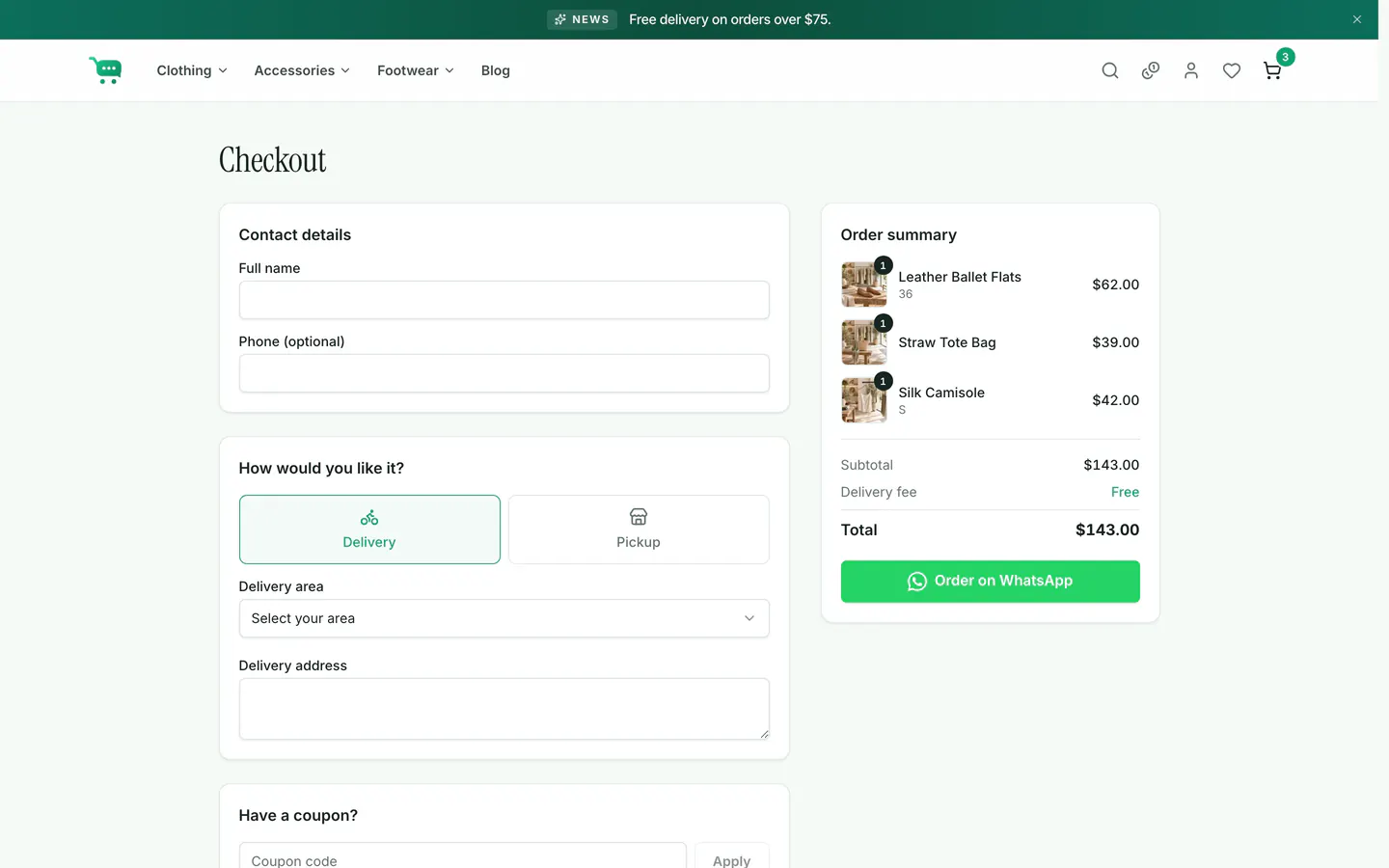Image resolution: width=1389 pixels, height=868 pixels.
Task: Click the Silk Camisole product name
Action: (x=941, y=393)
